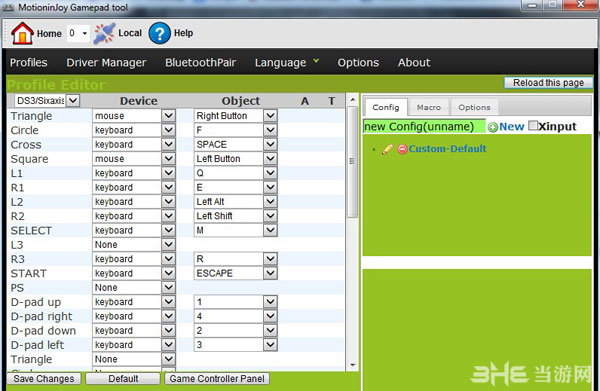
Task: Expand the Circle object dropdown showing F
Action: (235, 130)
